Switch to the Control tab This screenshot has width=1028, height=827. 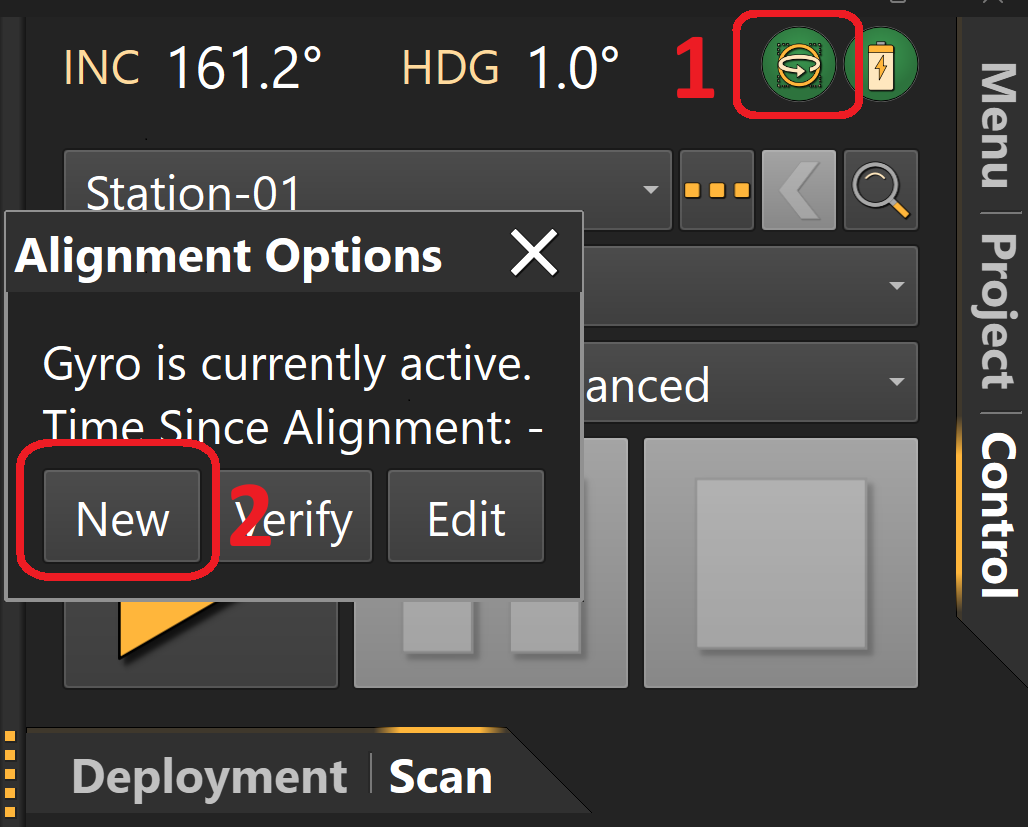(995, 503)
